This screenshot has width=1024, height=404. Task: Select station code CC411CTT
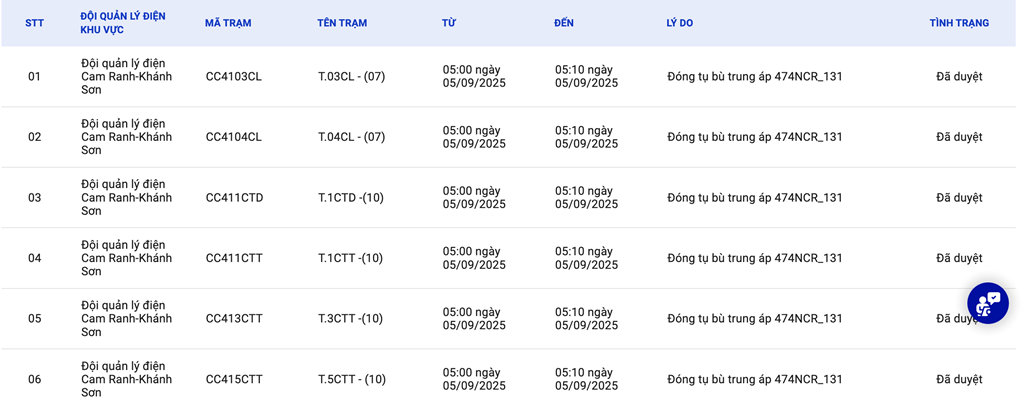[234, 258]
